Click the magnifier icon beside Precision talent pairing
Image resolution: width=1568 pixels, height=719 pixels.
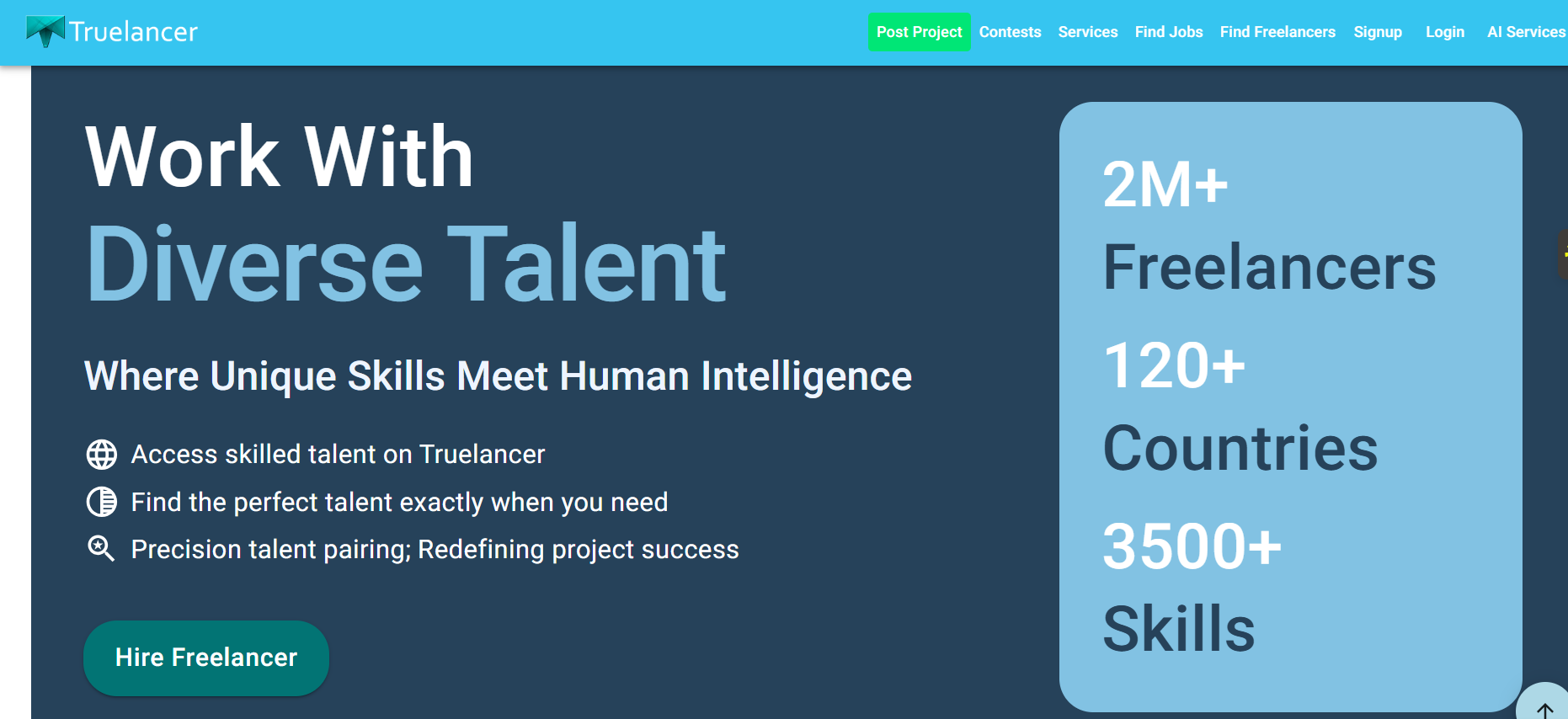(101, 549)
